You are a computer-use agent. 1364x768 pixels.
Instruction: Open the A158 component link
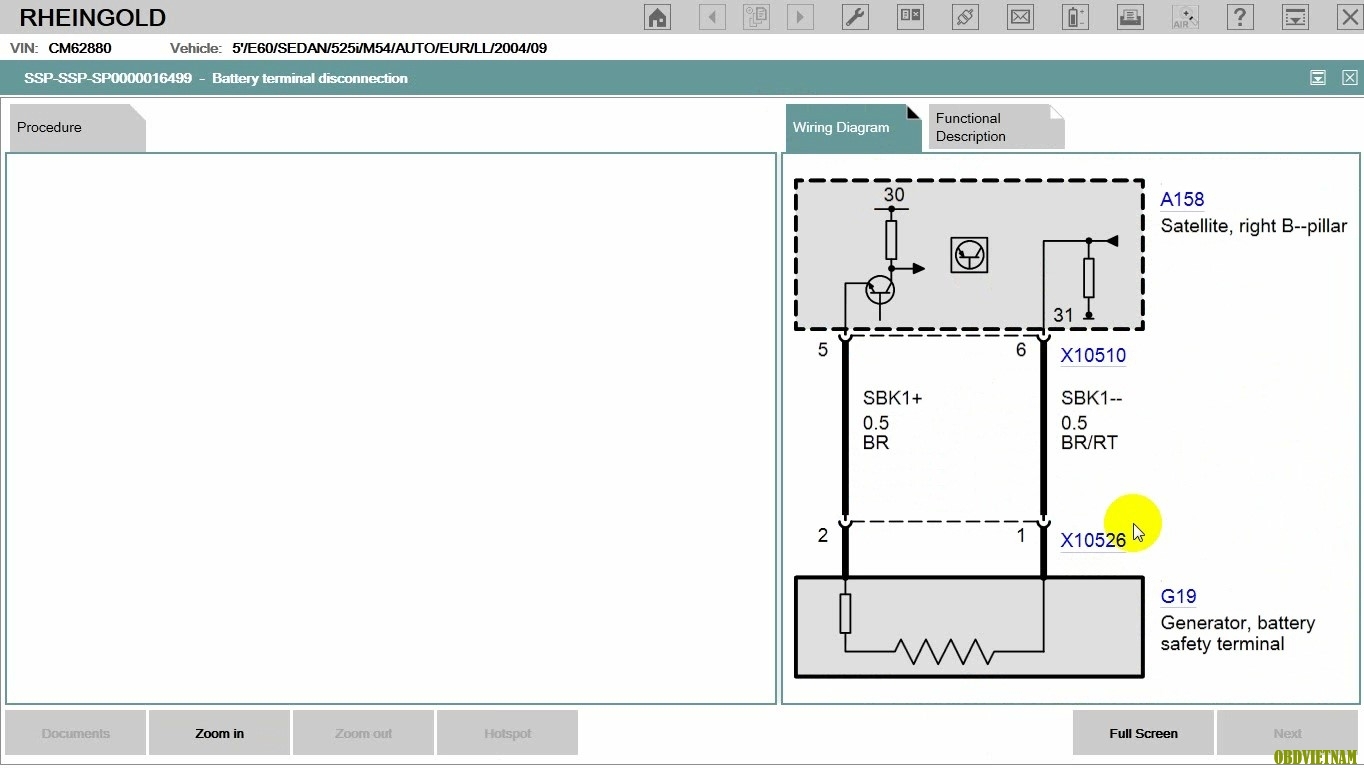(1182, 200)
